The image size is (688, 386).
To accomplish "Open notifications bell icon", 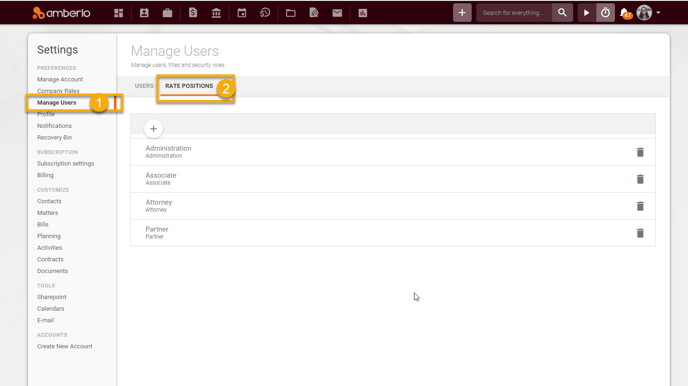I will pos(625,13).
